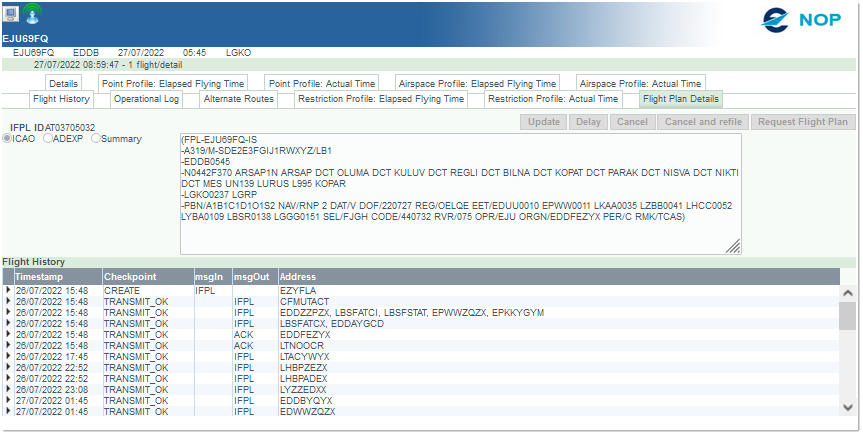Choose the Summary radio button
863x435 pixels.
click(96, 139)
